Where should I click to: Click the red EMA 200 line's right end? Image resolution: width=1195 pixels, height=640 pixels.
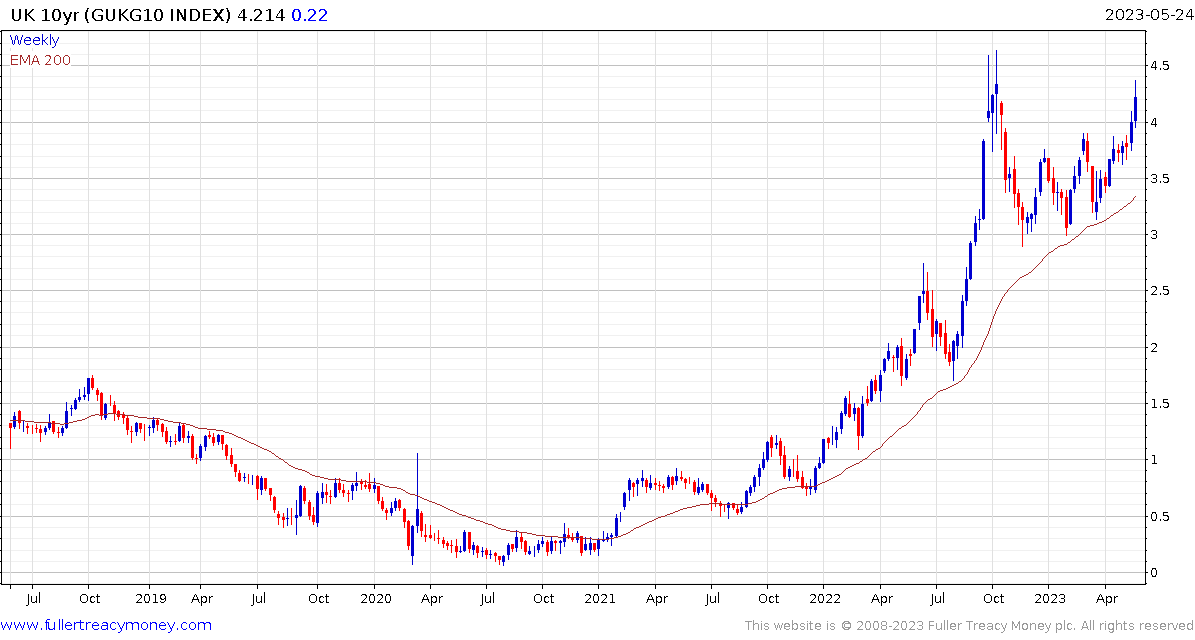tap(1135, 197)
